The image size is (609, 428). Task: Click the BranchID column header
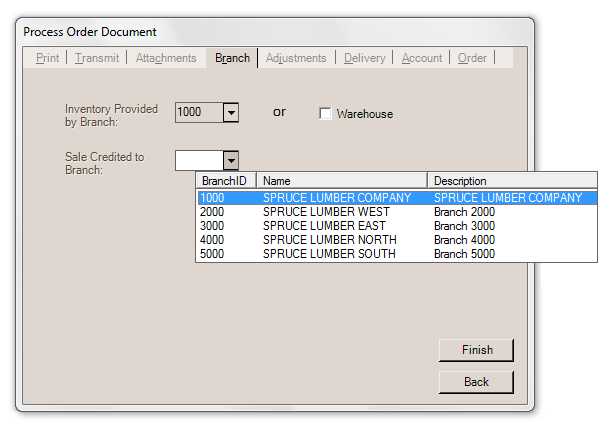[226, 181]
